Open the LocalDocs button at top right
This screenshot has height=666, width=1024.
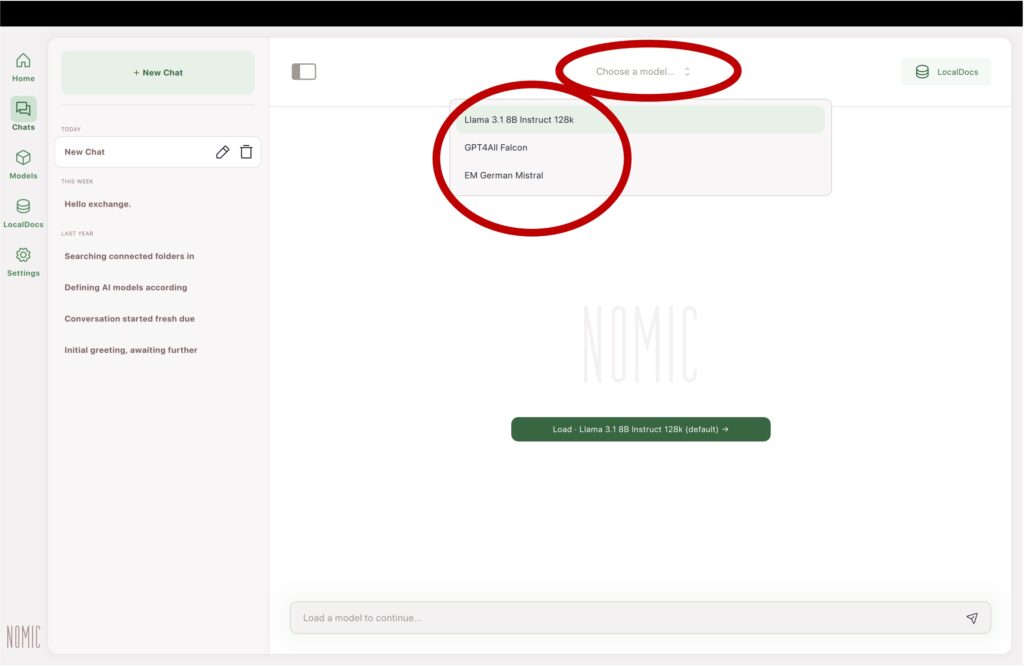pyautogui.click(x=946, y=72)
